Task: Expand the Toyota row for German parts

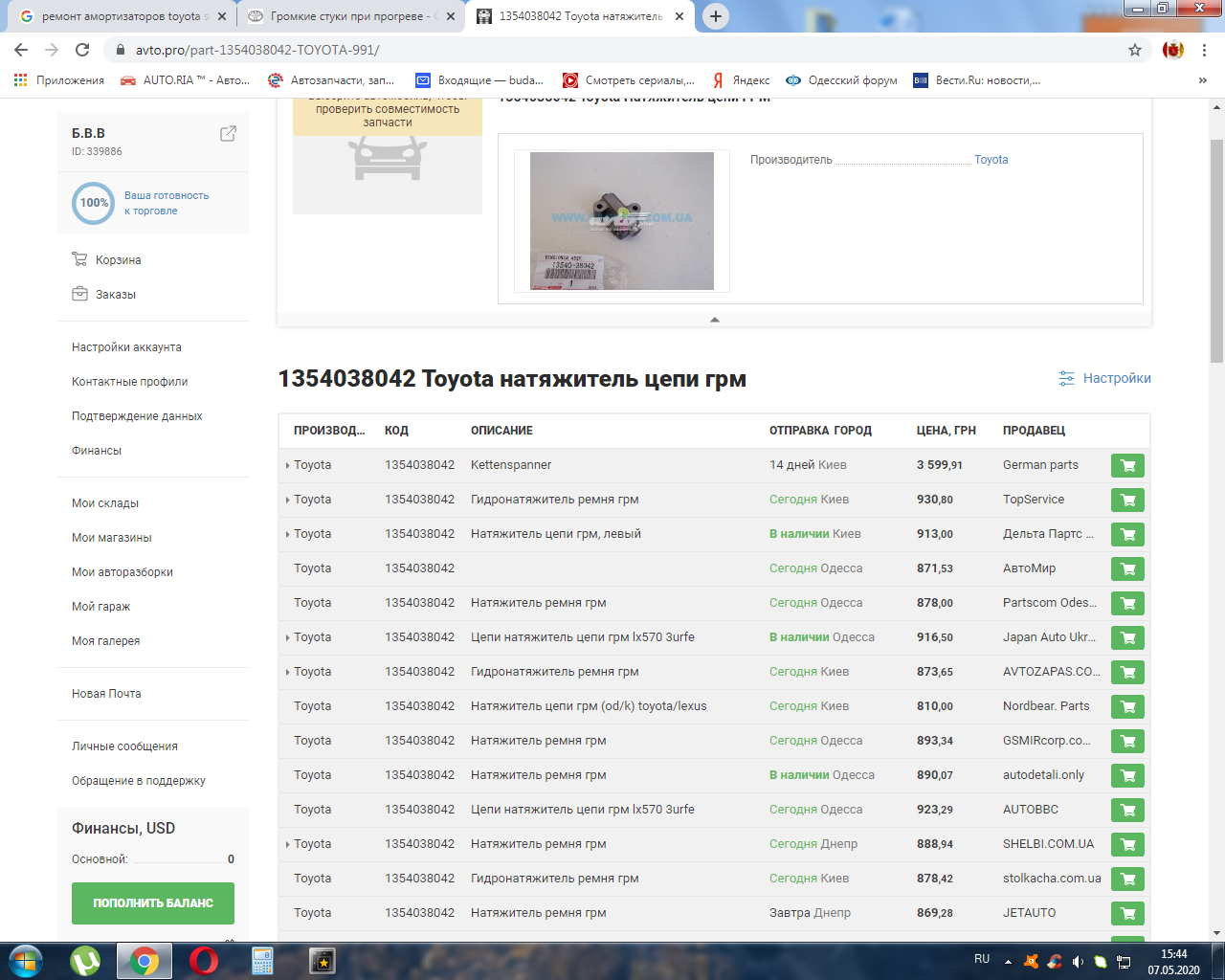Action: [x=287, y=466]
